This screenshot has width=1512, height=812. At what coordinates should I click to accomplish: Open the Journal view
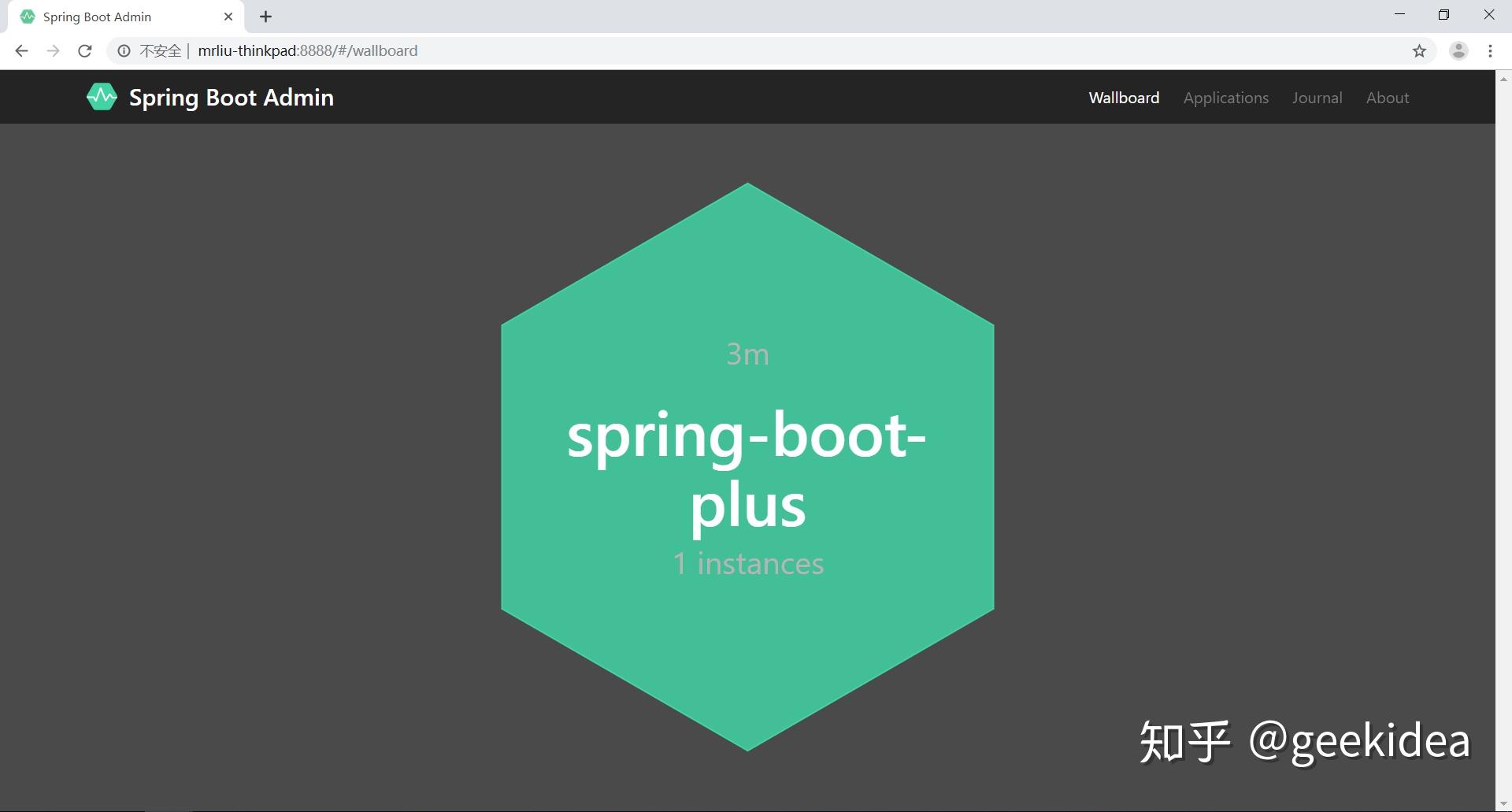point(1317,98)
